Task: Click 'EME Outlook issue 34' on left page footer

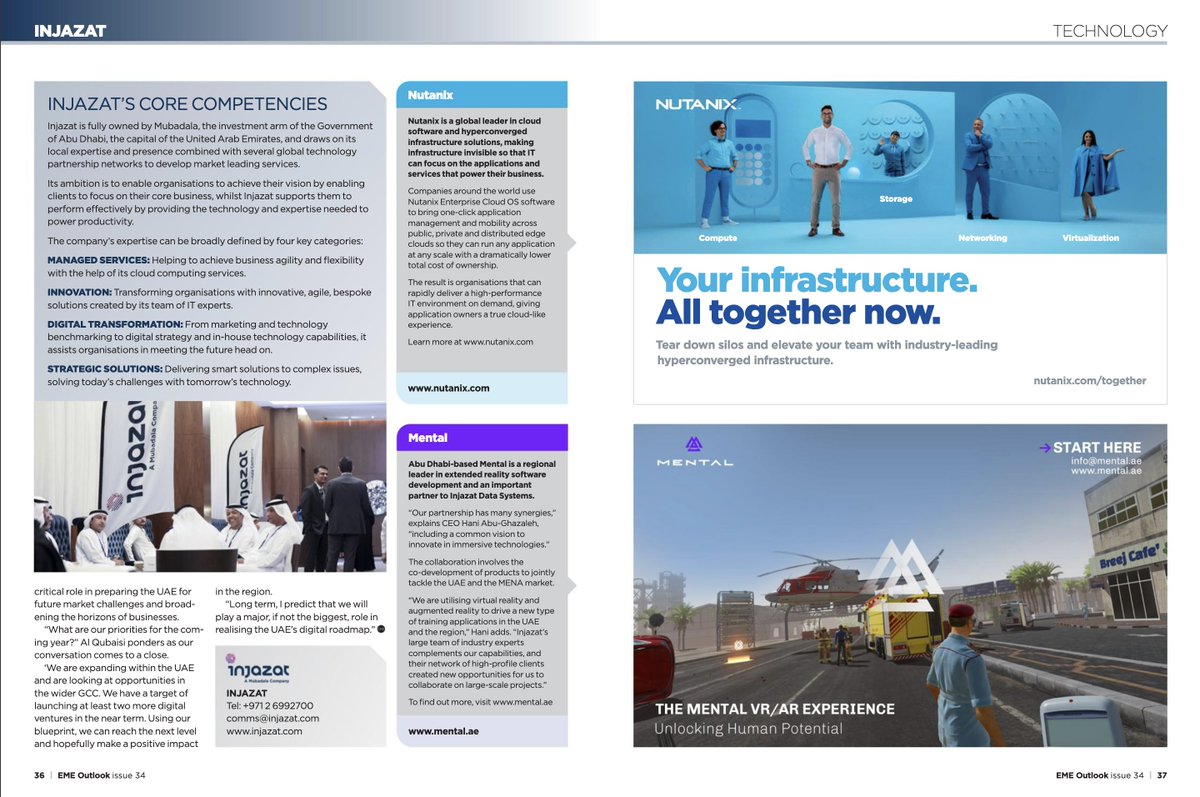Action: click(101, 775)
